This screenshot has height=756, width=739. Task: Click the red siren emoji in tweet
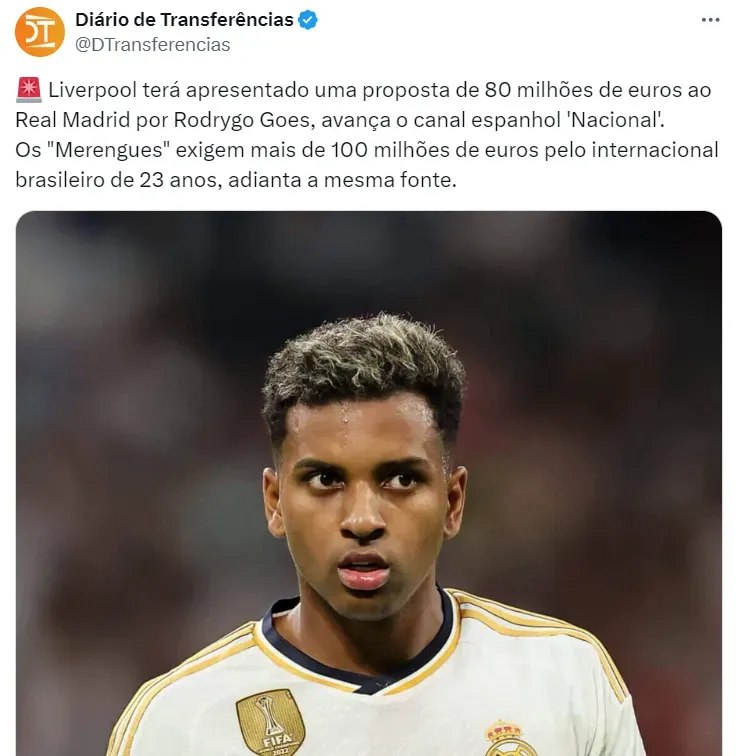coord(29,91)
